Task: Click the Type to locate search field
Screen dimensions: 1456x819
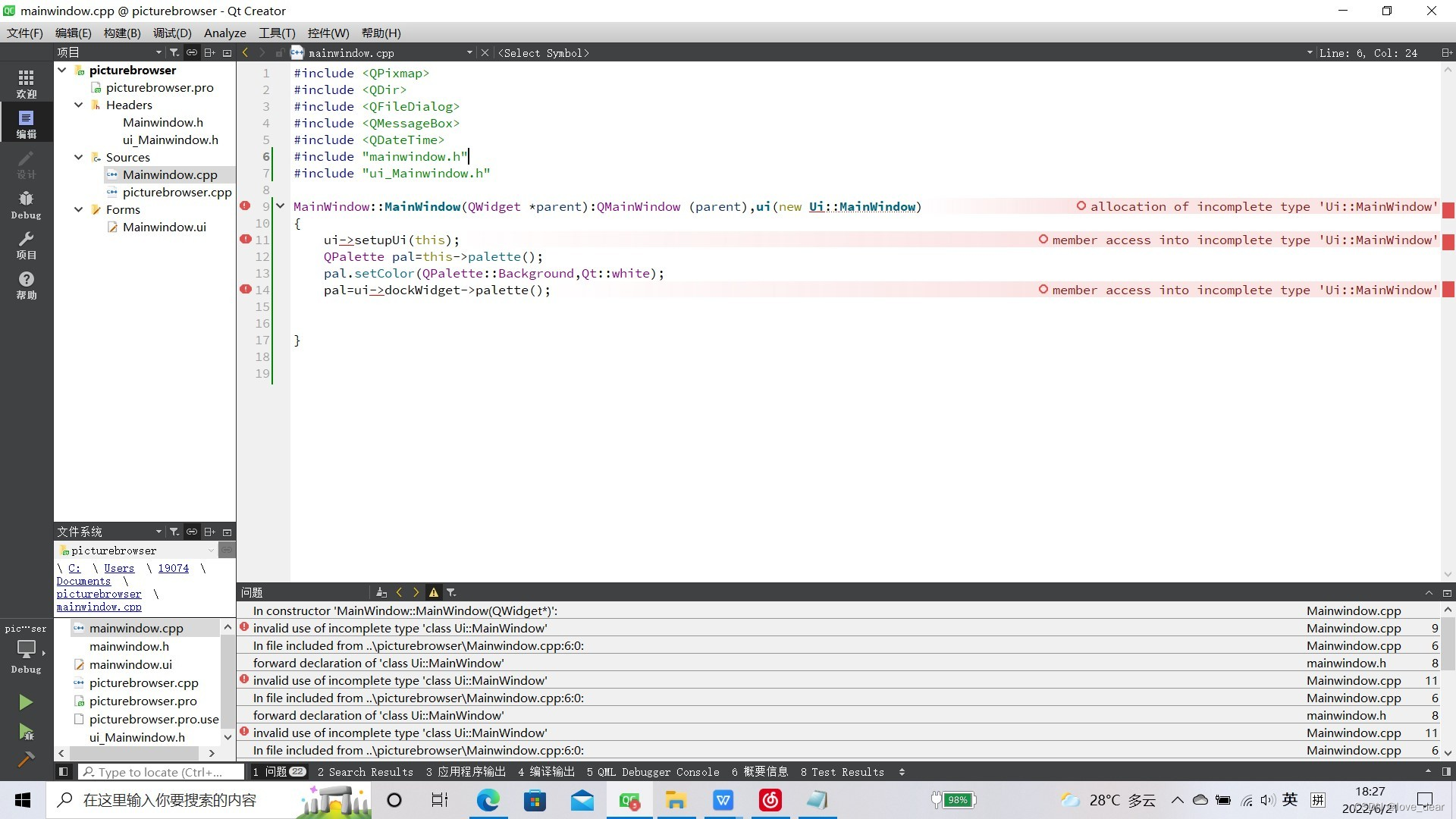Action: (159, 772)
